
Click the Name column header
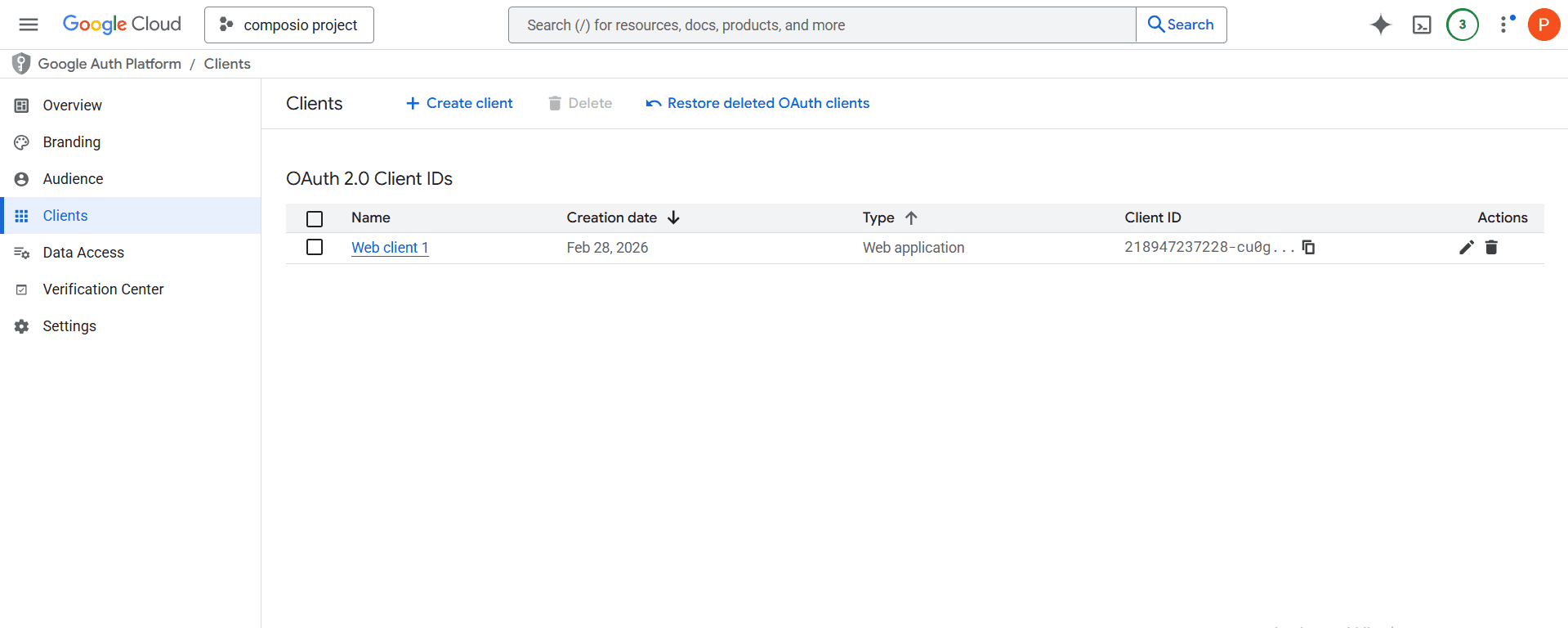point(371,218)
